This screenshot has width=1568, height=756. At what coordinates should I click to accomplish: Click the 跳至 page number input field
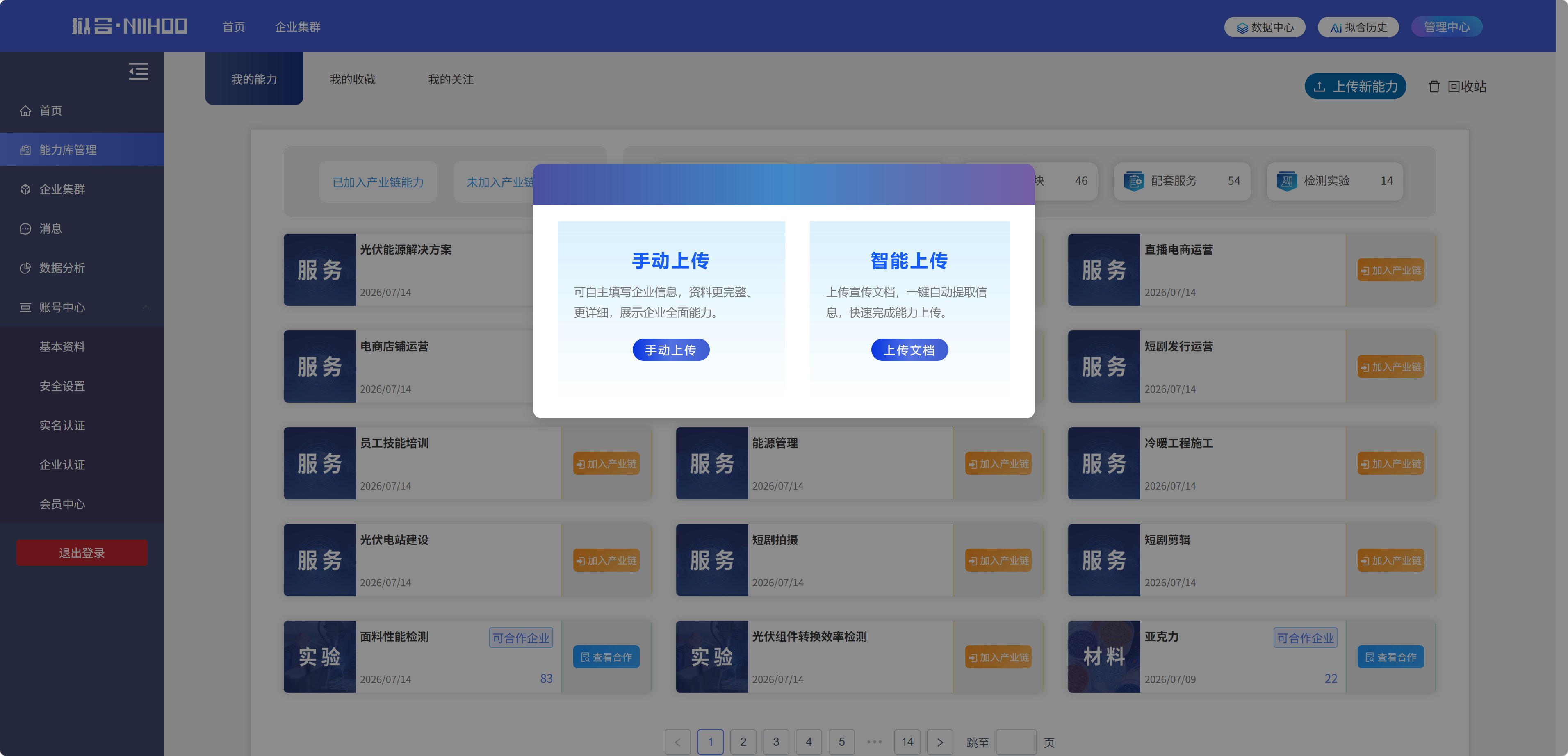[1016, 742]
